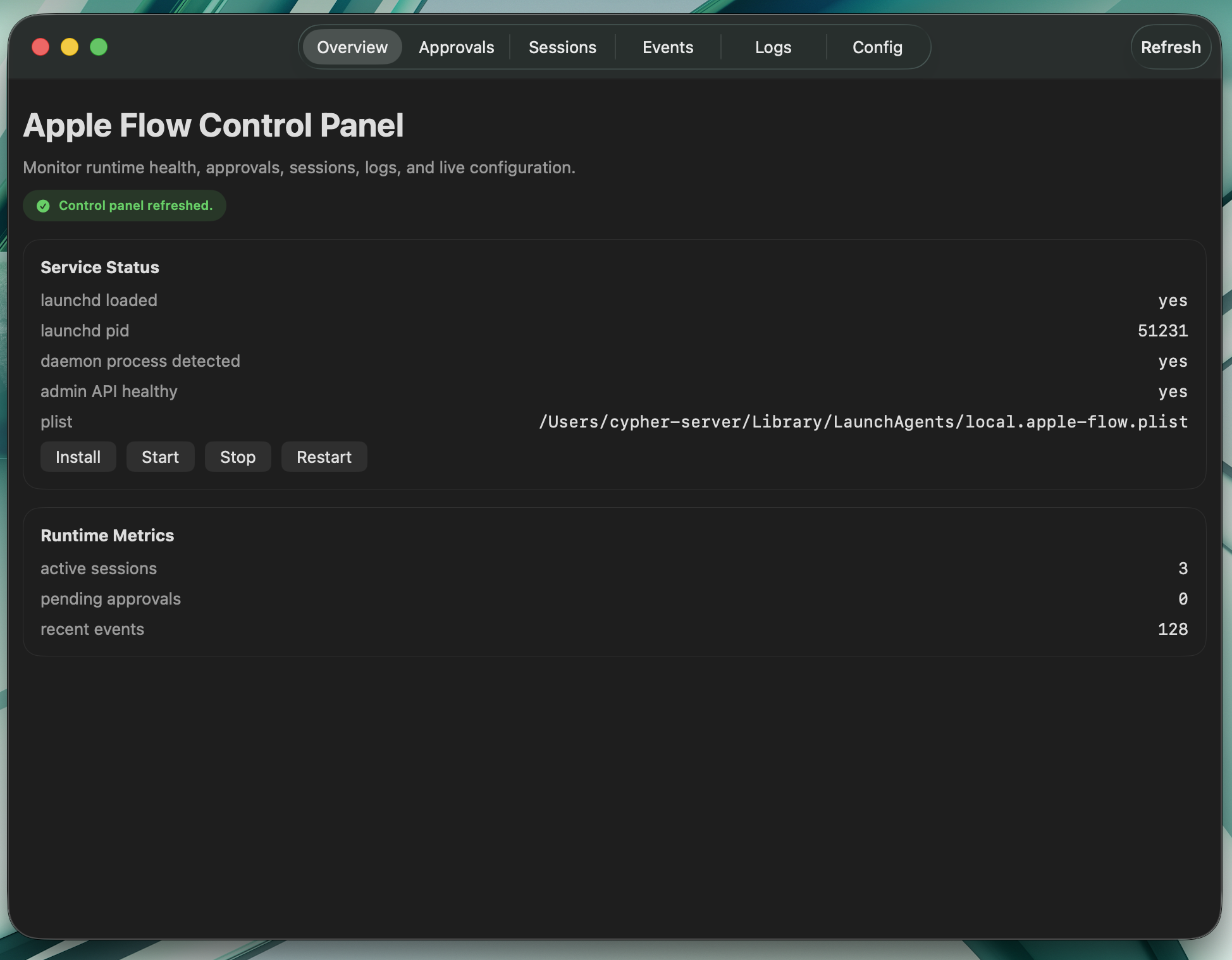Click the launchd pid value 51231
The image size is (1232, 960).
[x=1162, y=330]
